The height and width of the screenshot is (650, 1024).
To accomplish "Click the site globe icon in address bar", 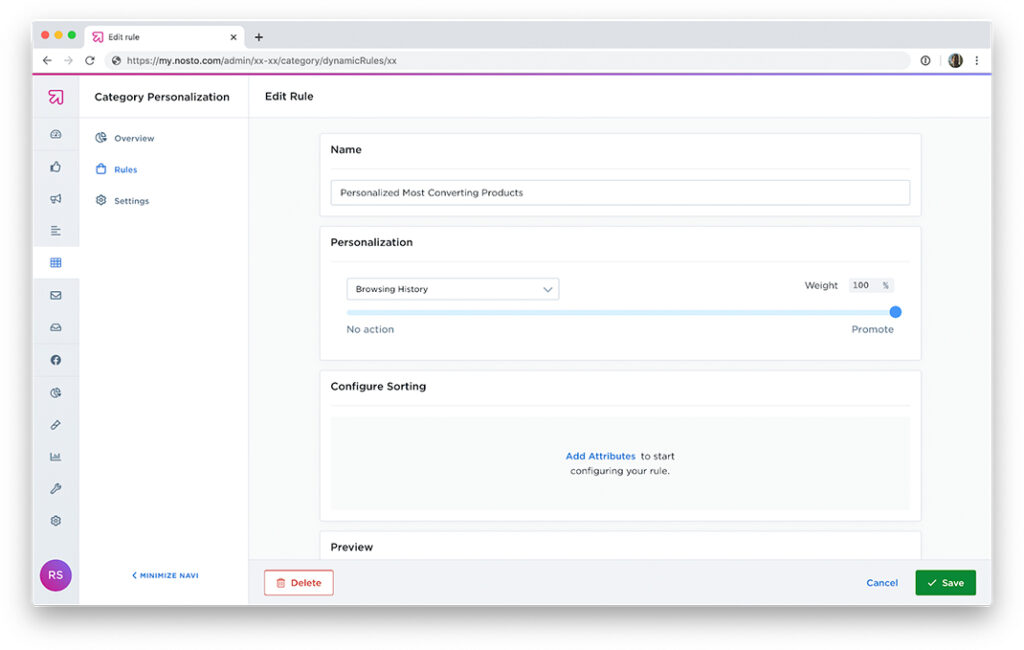I will 116,60.
